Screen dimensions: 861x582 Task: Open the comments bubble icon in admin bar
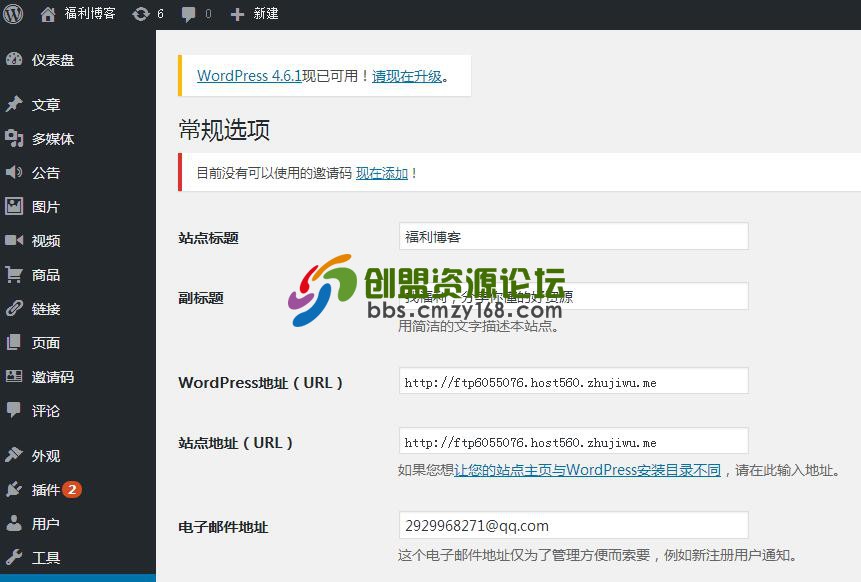(188, 14)
